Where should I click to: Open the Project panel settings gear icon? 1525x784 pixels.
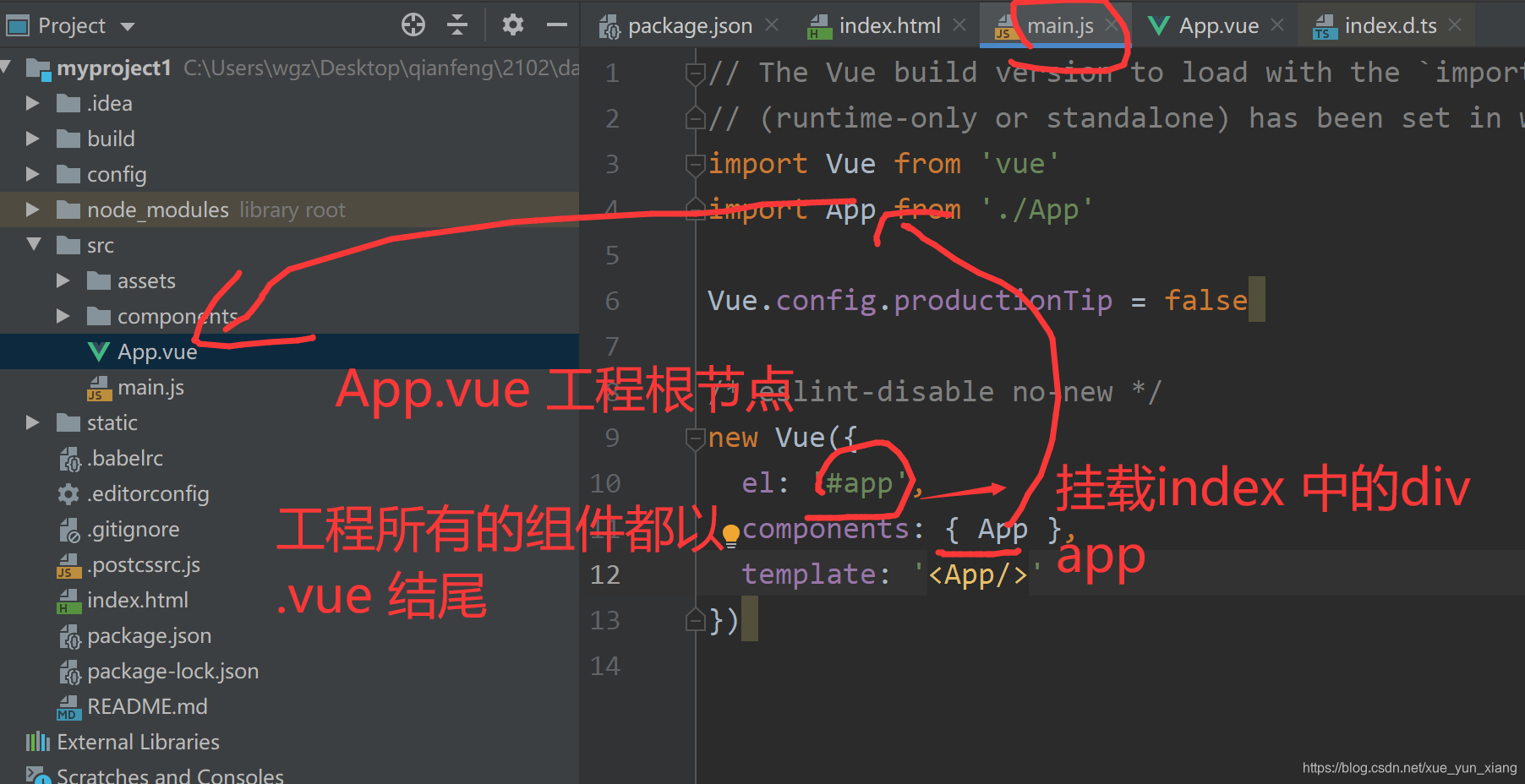[512, 24]
